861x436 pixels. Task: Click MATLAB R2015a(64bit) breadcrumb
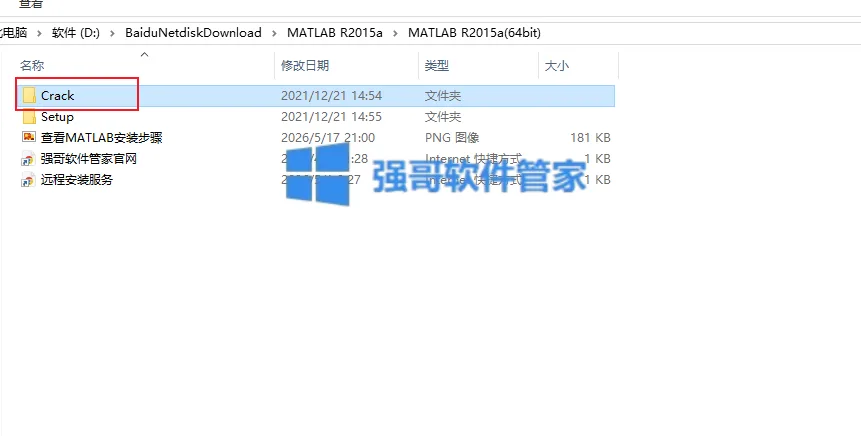pos(474,33)
